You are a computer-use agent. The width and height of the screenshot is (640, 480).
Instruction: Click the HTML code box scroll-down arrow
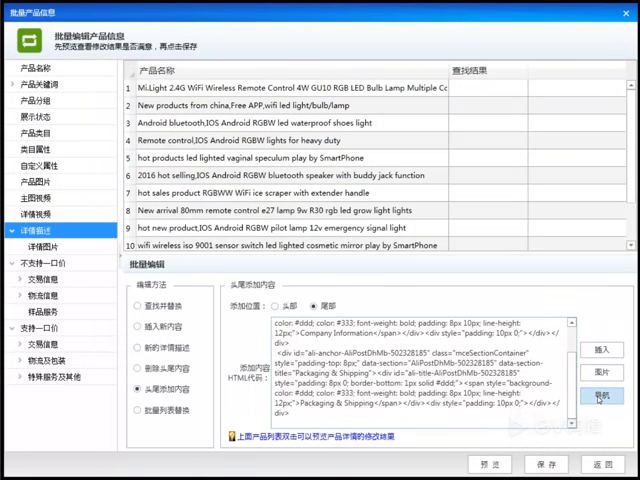click(x=572, y=423)
